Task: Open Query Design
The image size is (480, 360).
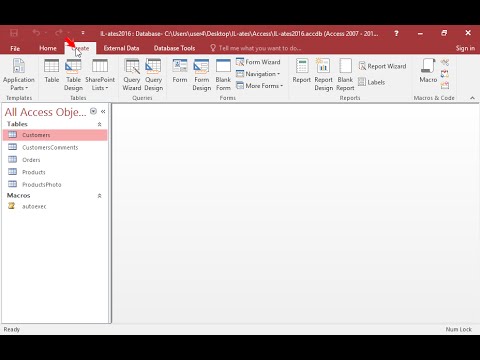Action: pos(154,75)
